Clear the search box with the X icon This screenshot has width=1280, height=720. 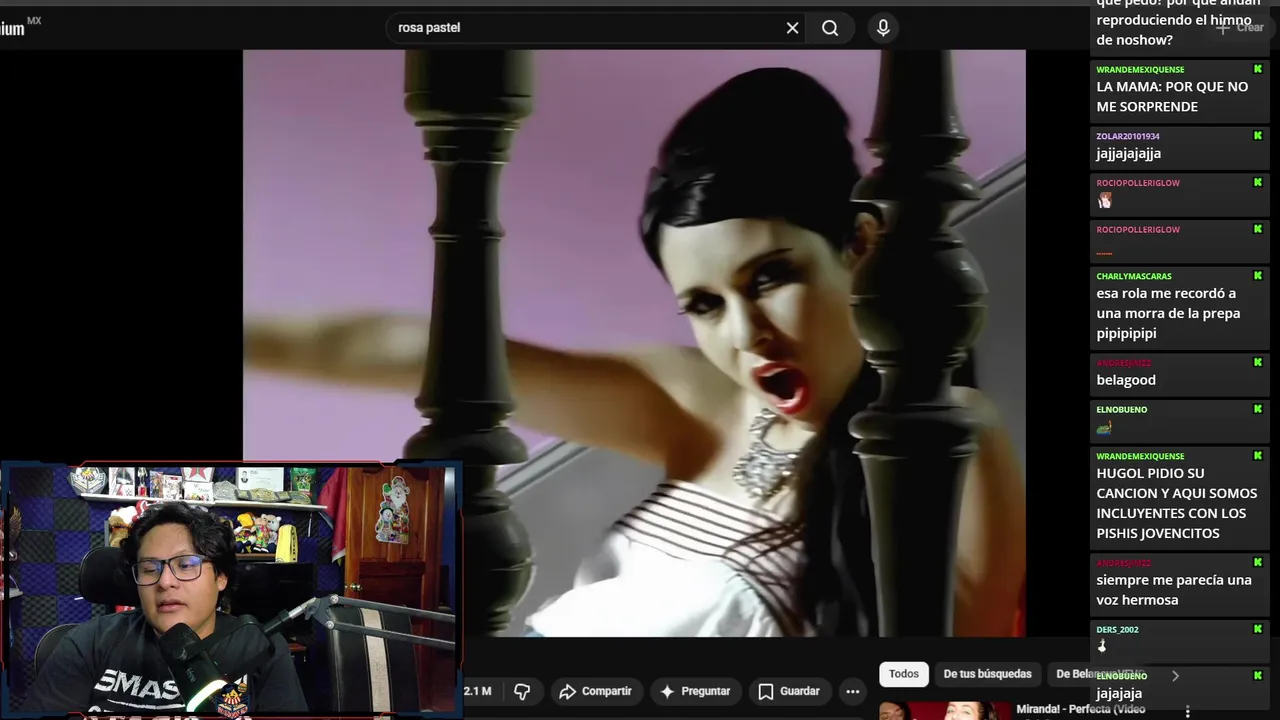[x=792, y=28]
